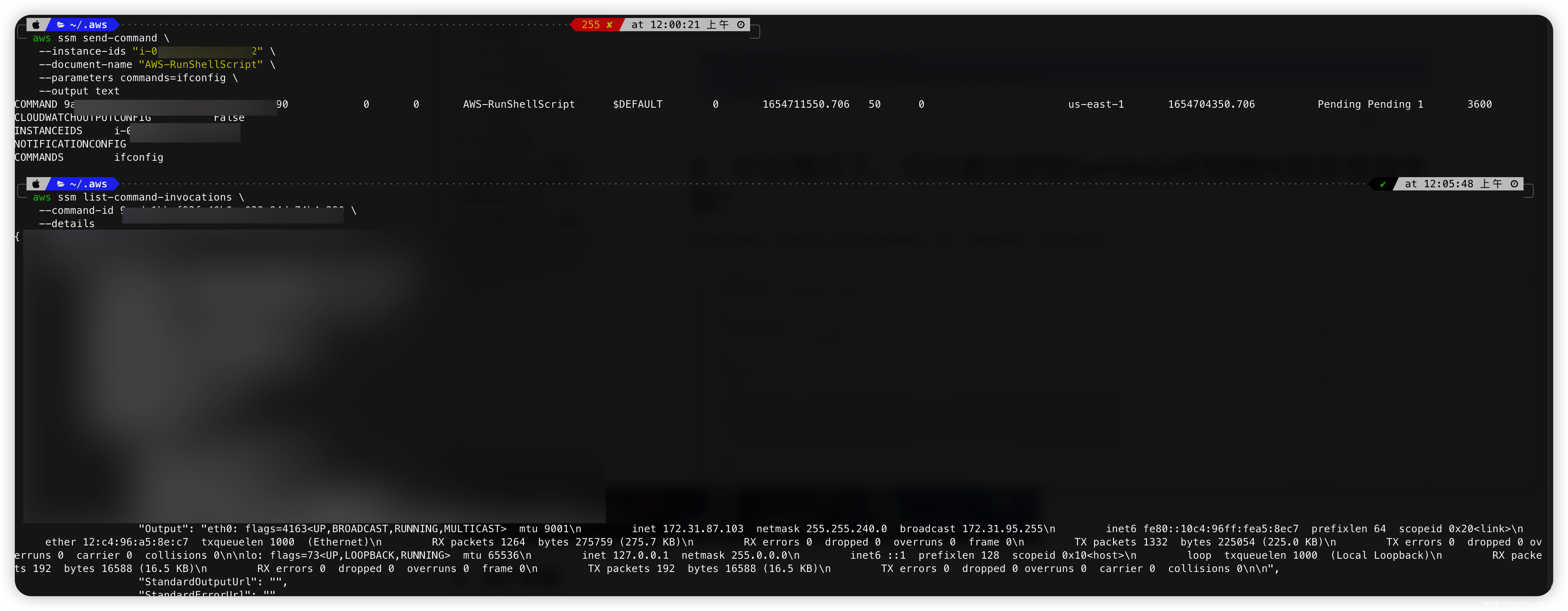Click the clock icon beside 12:05:48
This screenshot has width=1568, height=611.
[1515, 184]
